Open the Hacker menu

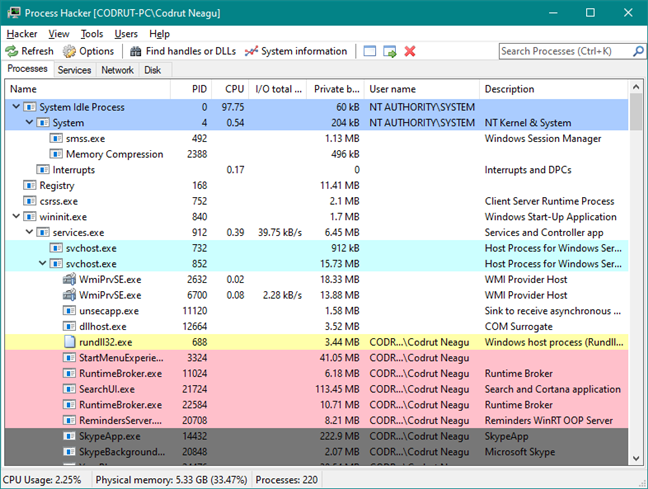coord(22,34)
